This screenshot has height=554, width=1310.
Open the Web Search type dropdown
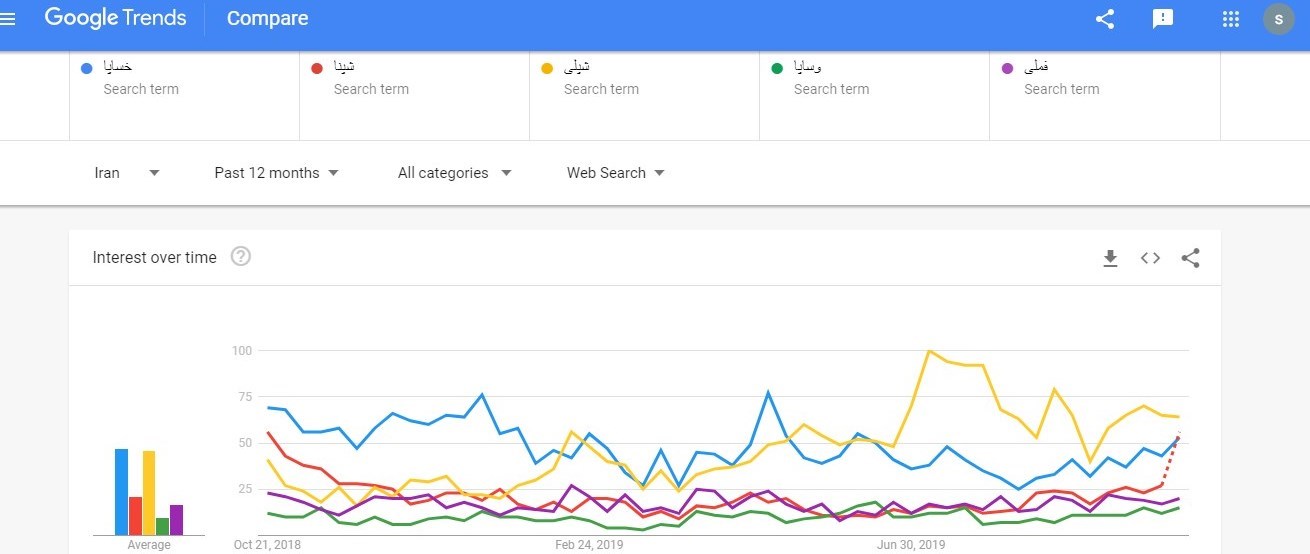pos(615,173)
